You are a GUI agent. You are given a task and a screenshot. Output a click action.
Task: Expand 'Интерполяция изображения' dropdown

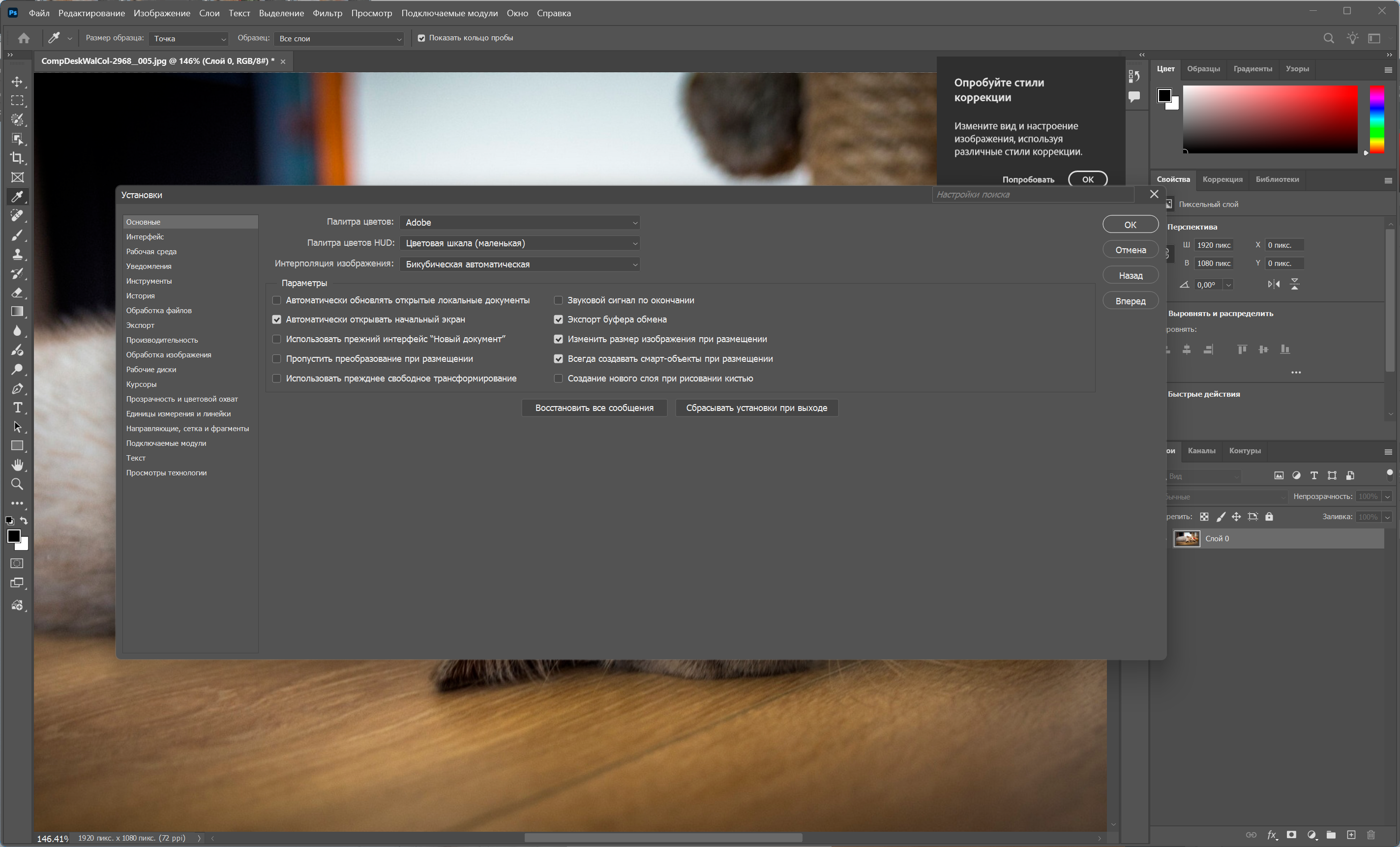(x=519, y=264)
